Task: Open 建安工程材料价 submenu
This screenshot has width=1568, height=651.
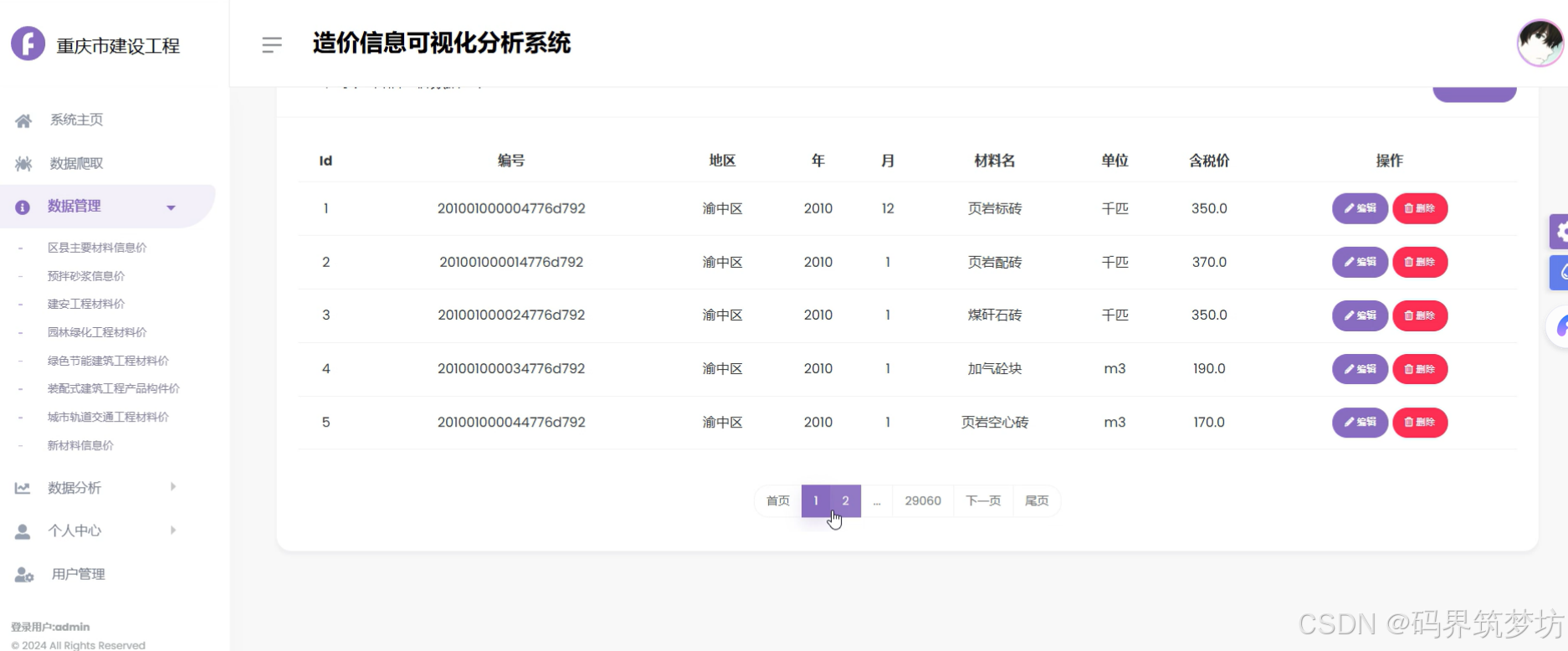Action: click(x=86, y=304)
